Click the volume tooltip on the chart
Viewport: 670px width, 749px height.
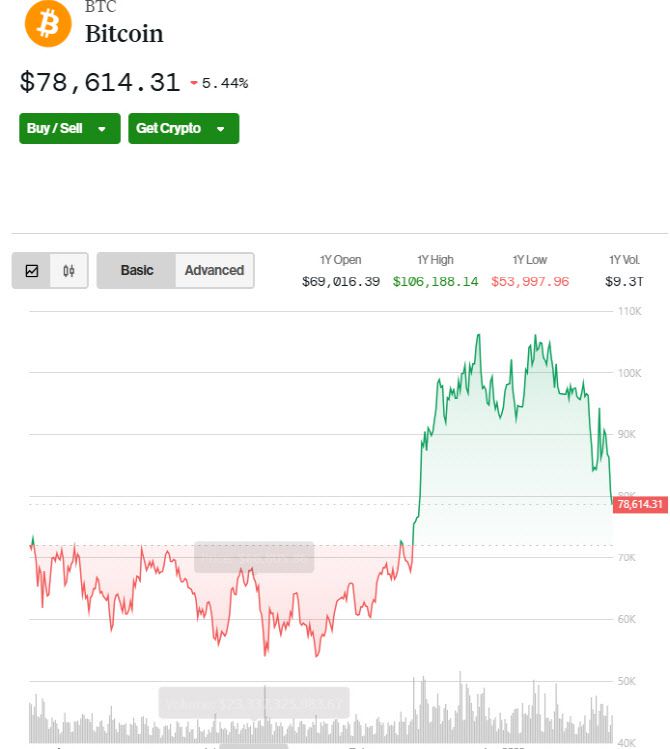pos(254,702)
